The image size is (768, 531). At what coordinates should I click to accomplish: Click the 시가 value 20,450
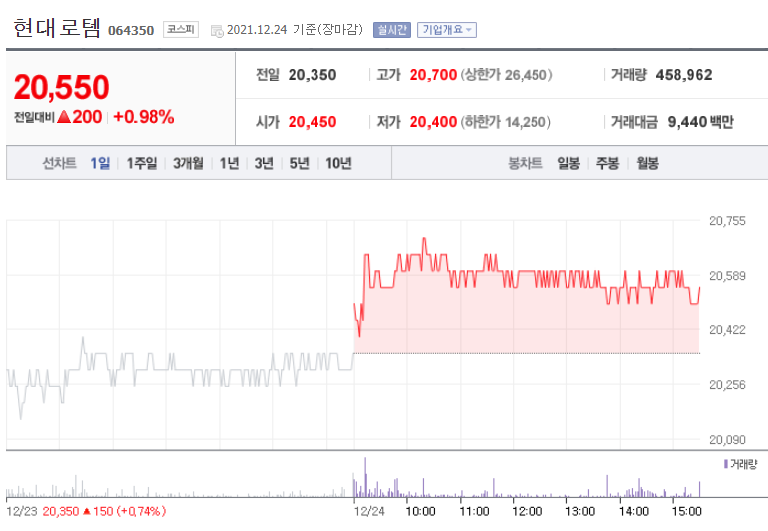pos(312,121)
